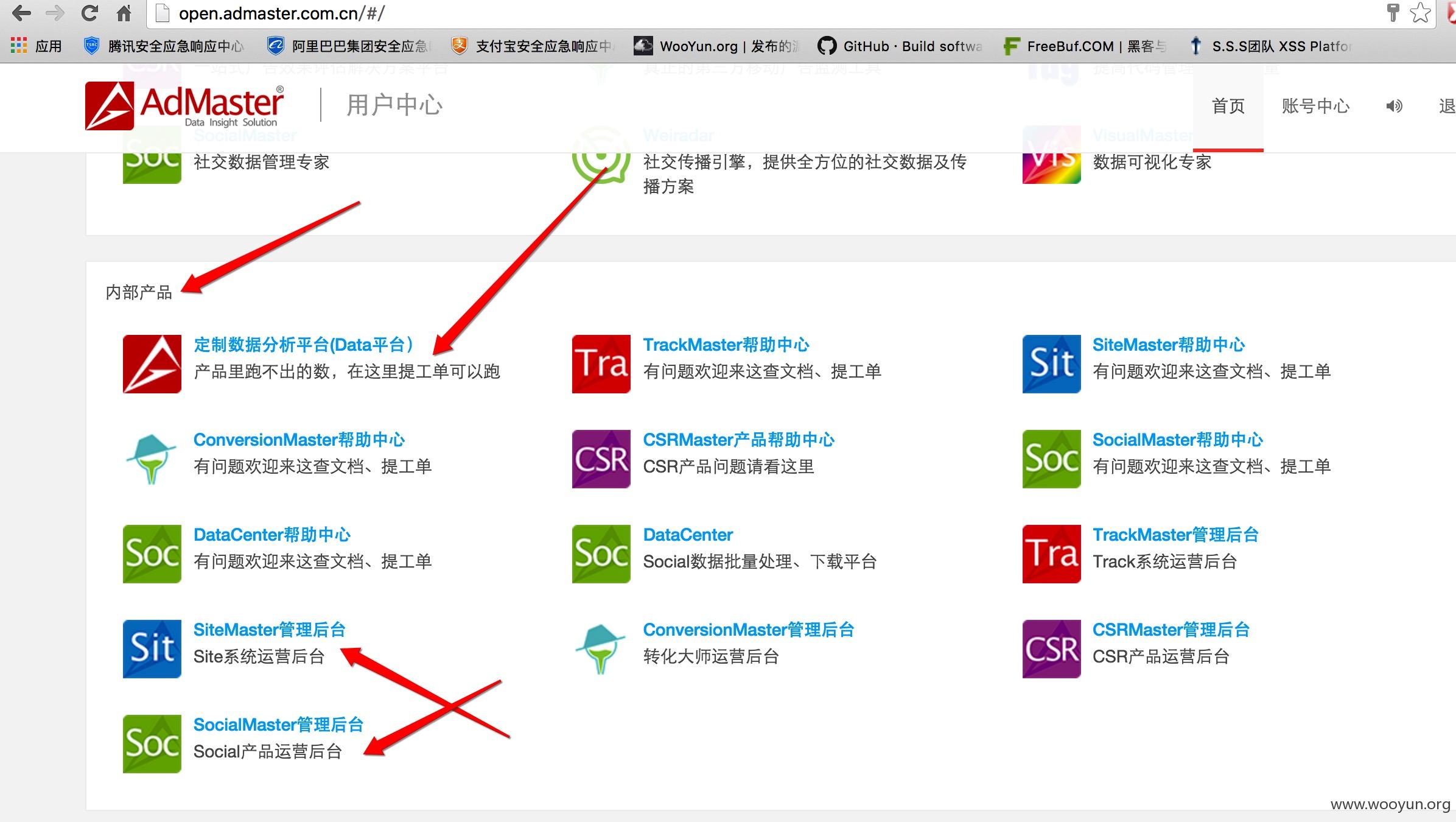Open the WooYun.org bookmark
The height and width of the screenshot is (822, 1456).
(716, 46)
